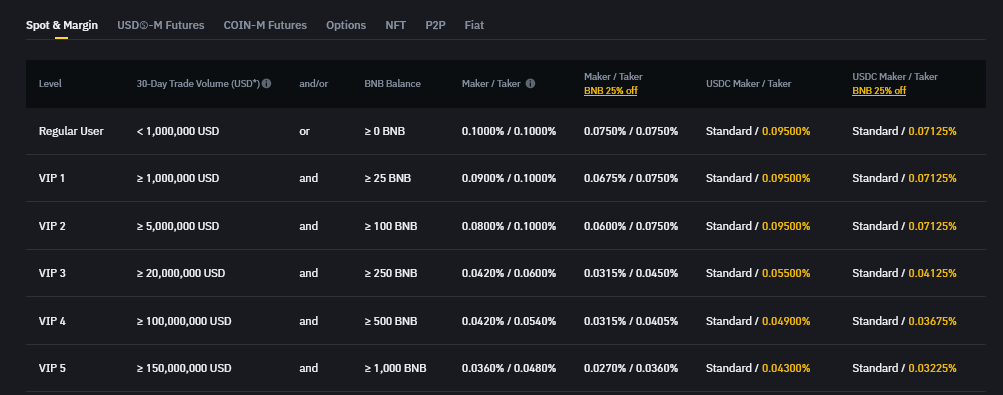
Task: Select the 0.0800% / 0.1000% fee cell
Action: point(509,226)
